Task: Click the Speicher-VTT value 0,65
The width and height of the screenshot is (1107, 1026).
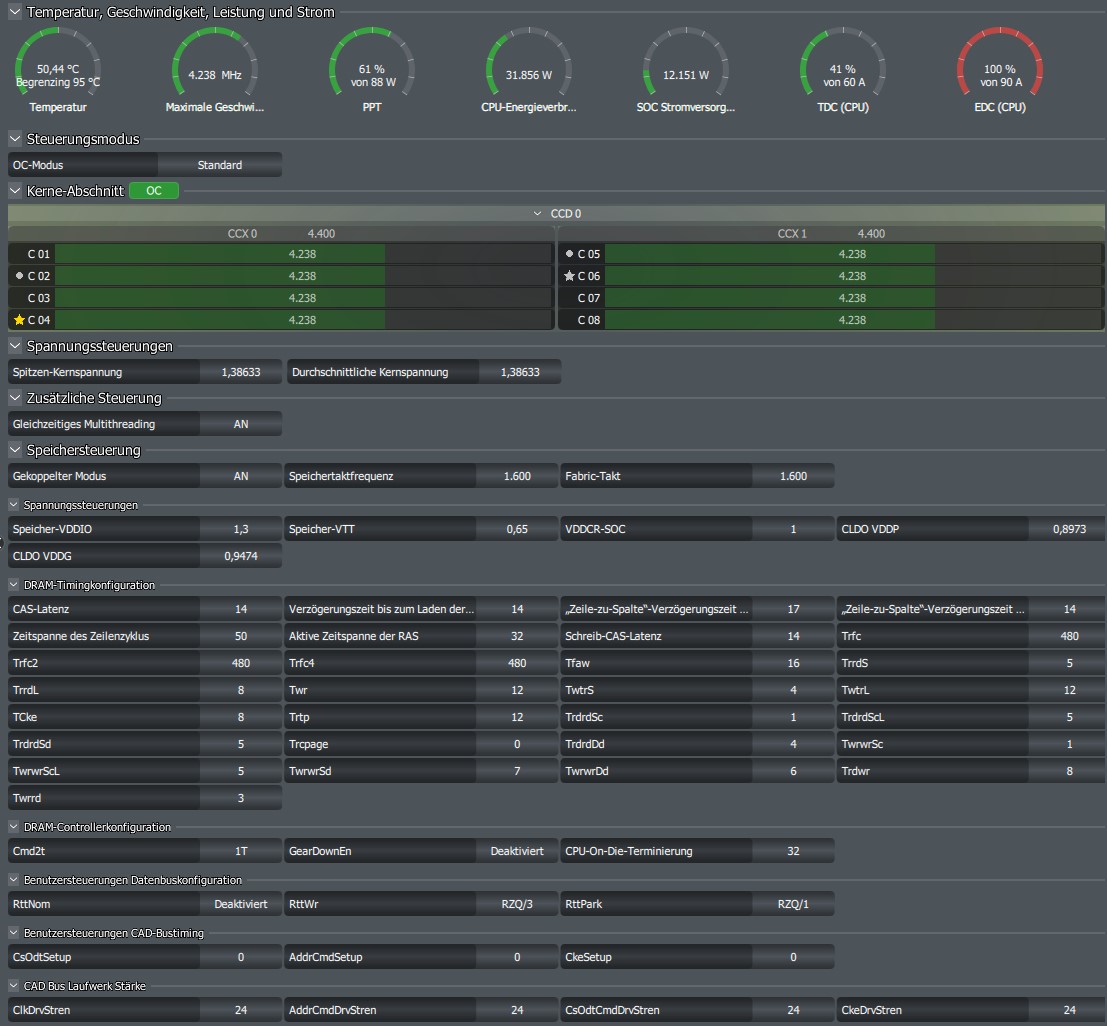Action: click(517, 529)
